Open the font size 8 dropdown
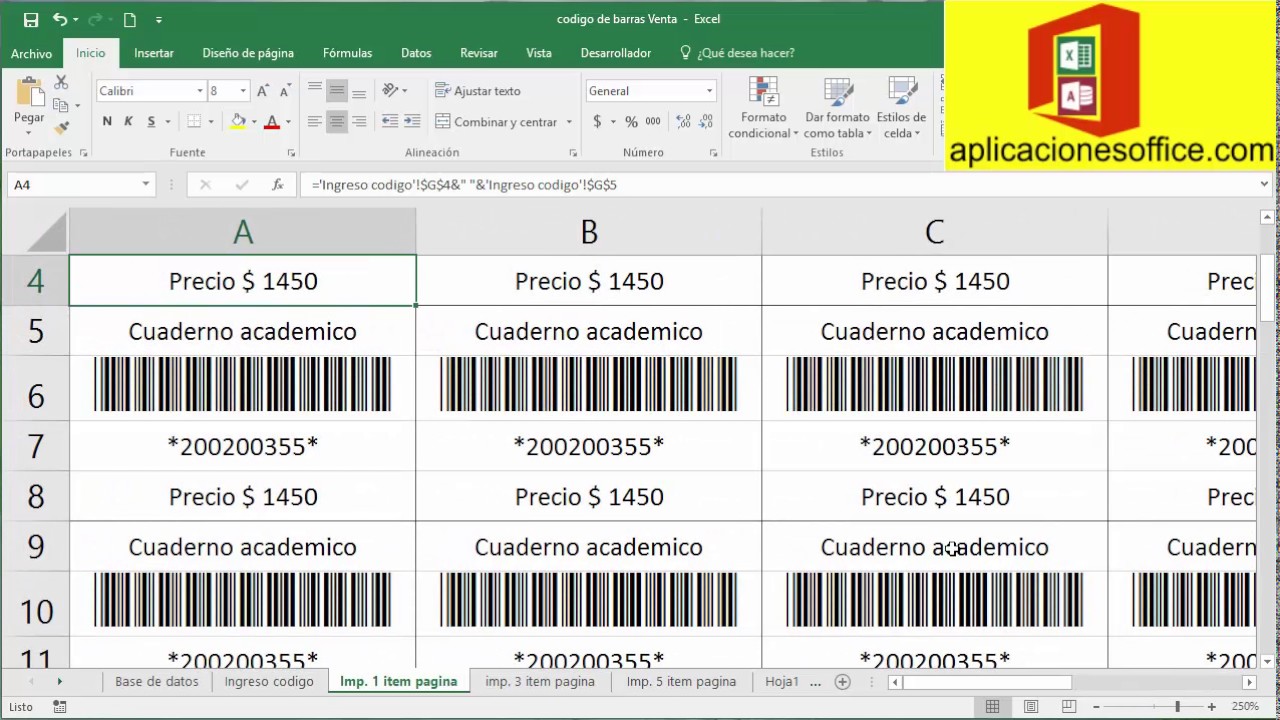1280x720 pixels. pos(242,91)
